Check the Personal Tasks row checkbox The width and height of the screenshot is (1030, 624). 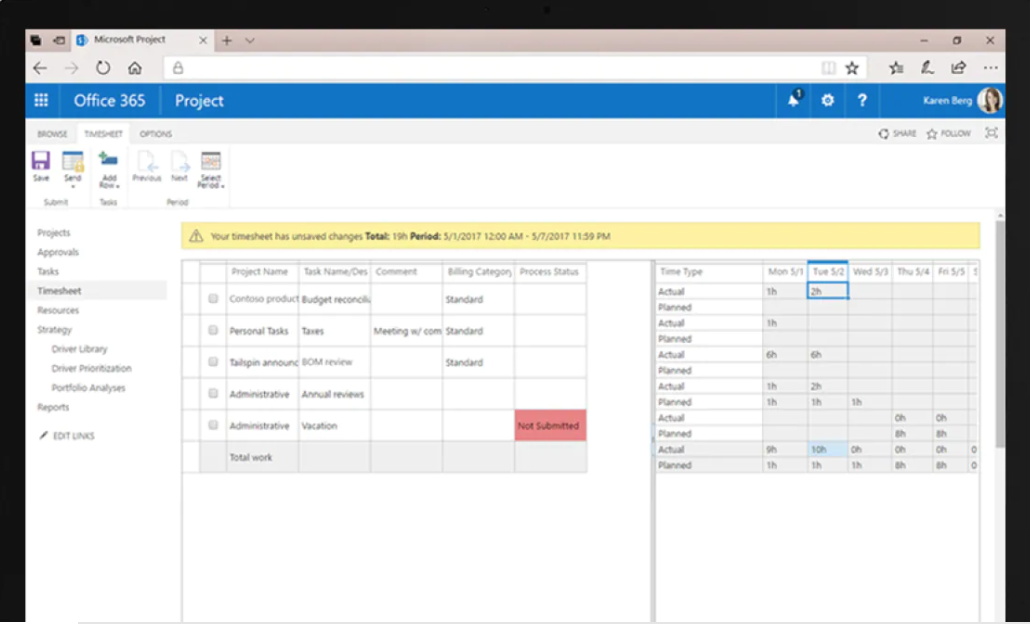click(213, 330)
